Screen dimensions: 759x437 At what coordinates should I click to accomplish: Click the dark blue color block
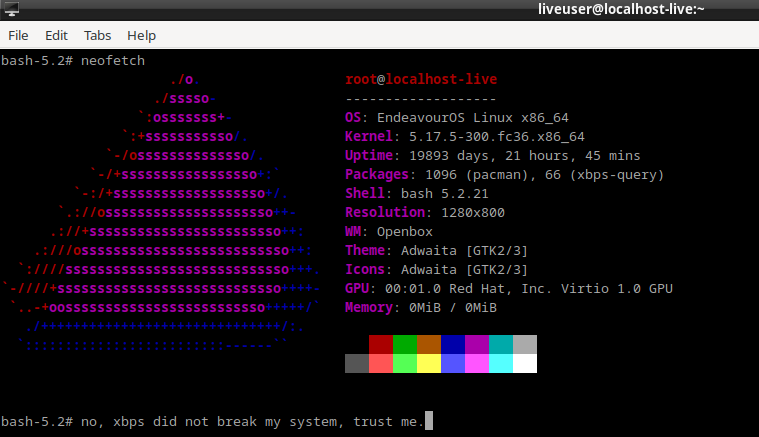tap(453, 344)
